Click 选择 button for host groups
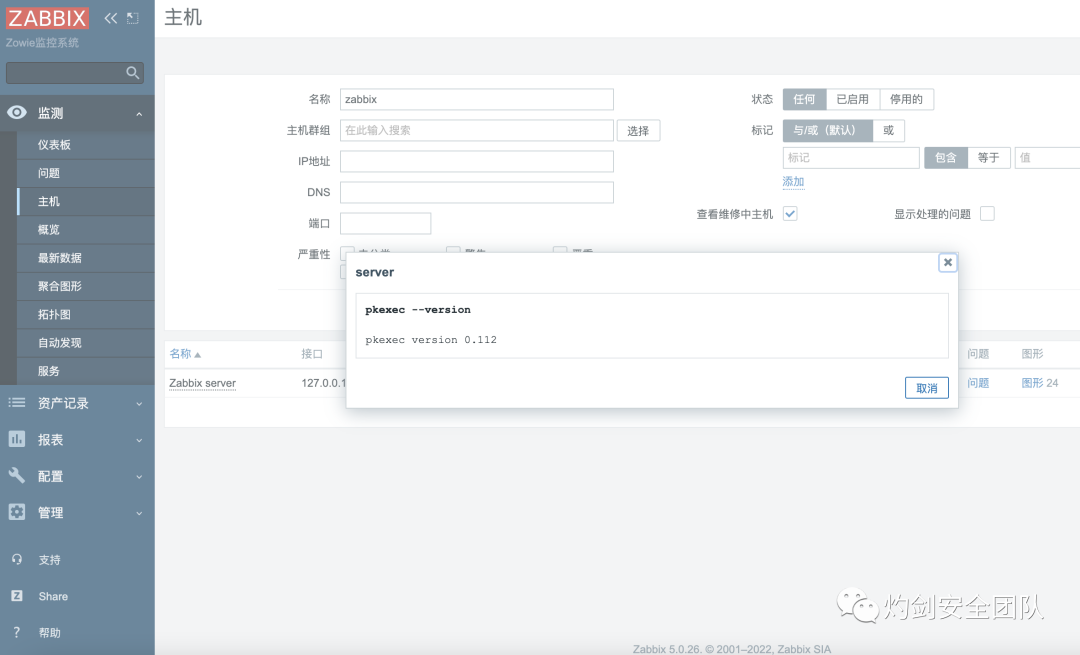1080x655 pixels. 638,130
